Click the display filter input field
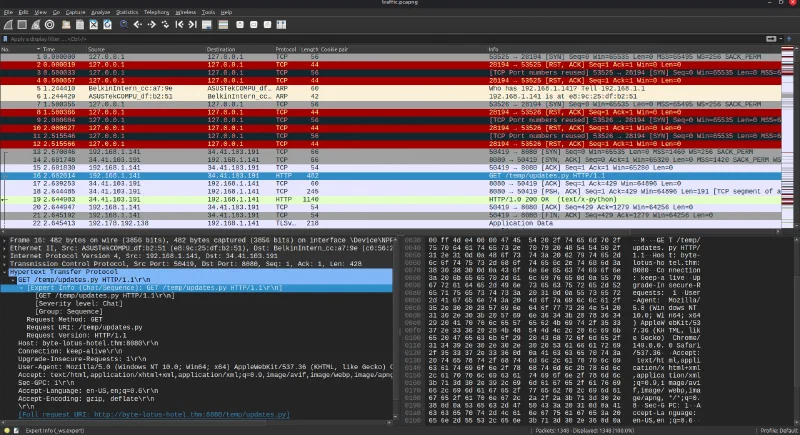 [x=385, y=39]
